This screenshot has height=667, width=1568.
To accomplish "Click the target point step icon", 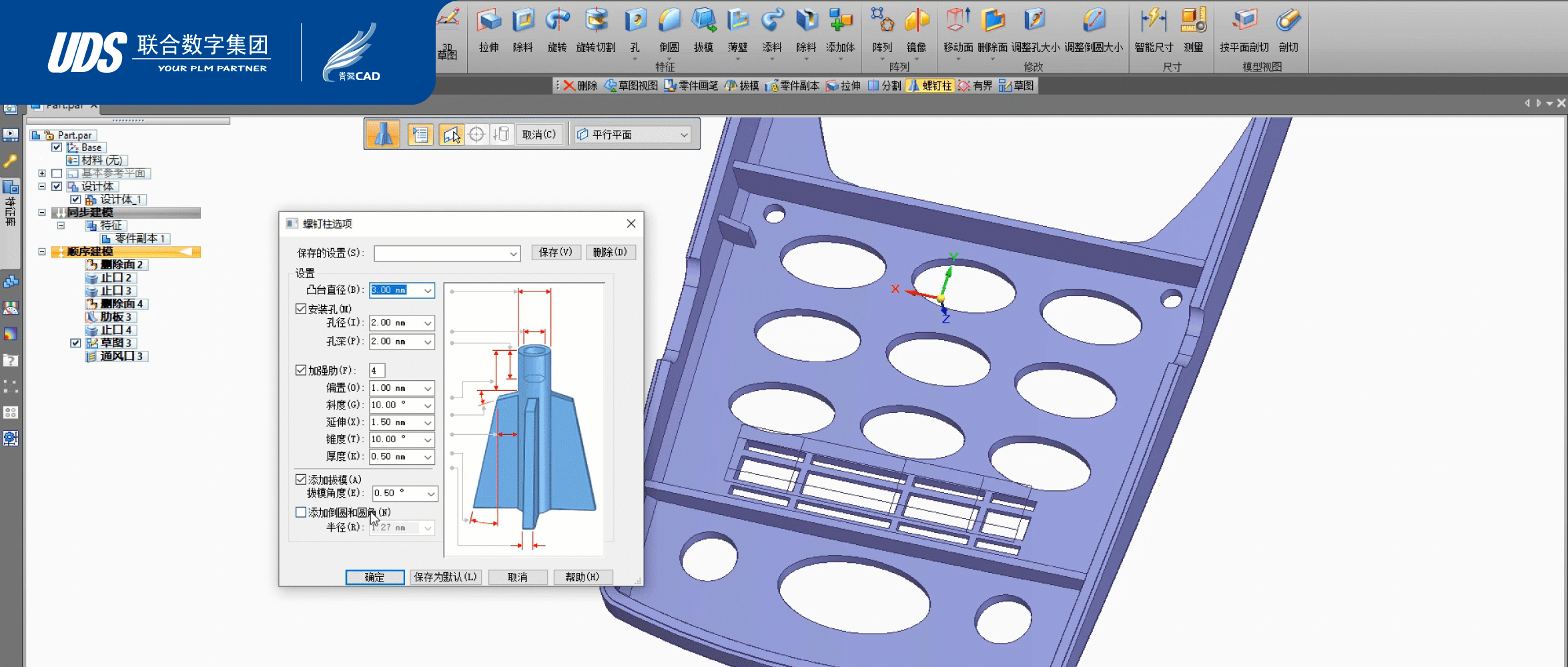I will tap(476, 134).
